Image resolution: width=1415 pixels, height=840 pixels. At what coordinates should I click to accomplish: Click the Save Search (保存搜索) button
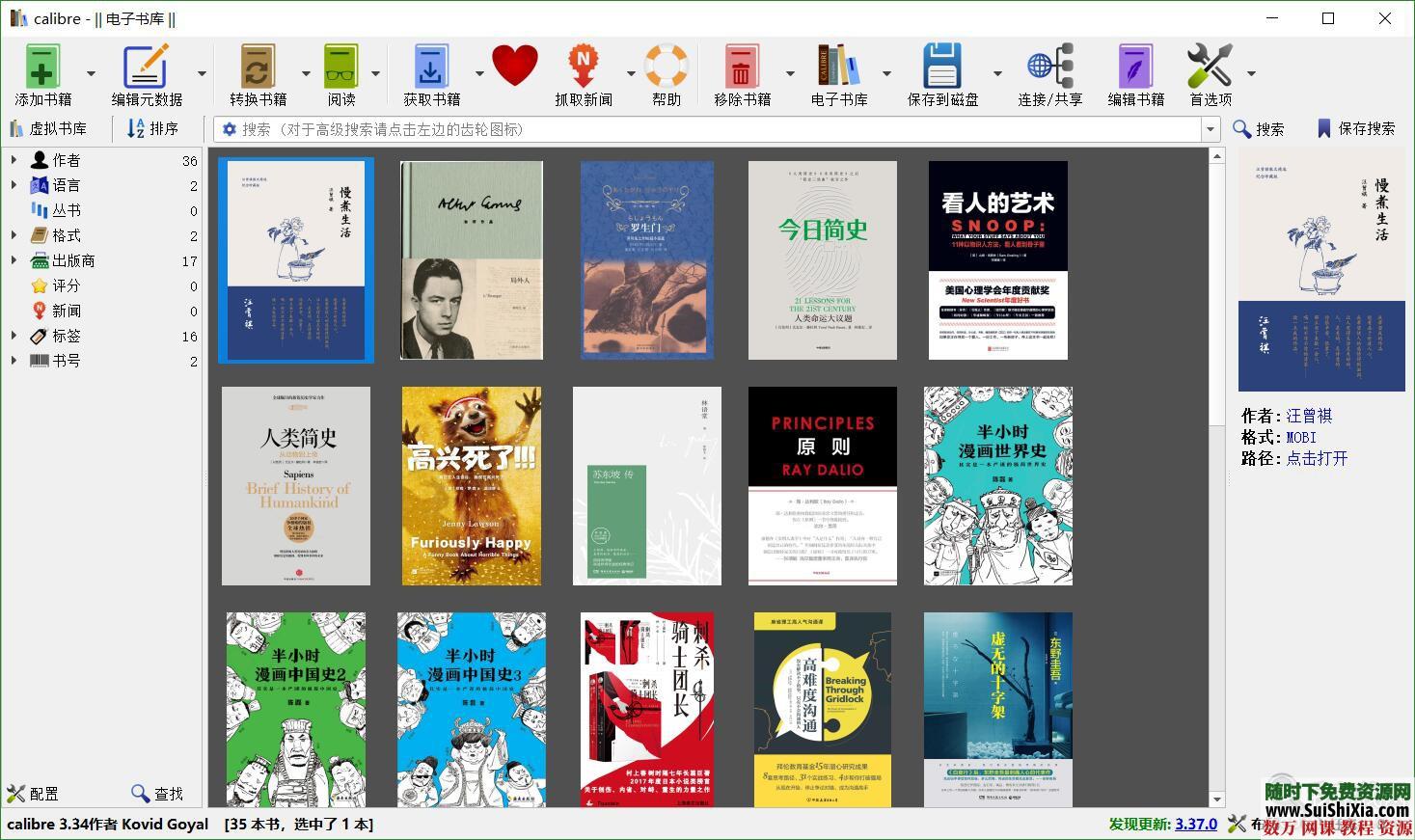tap(1355, 128)
